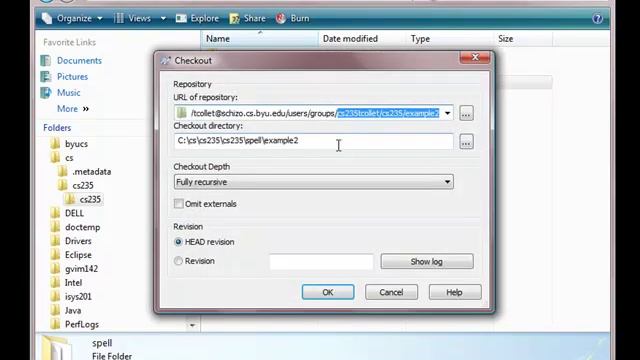Click the Intel folder icon
The width and height of the screenshot is (640, 360).
pos(55,282)
